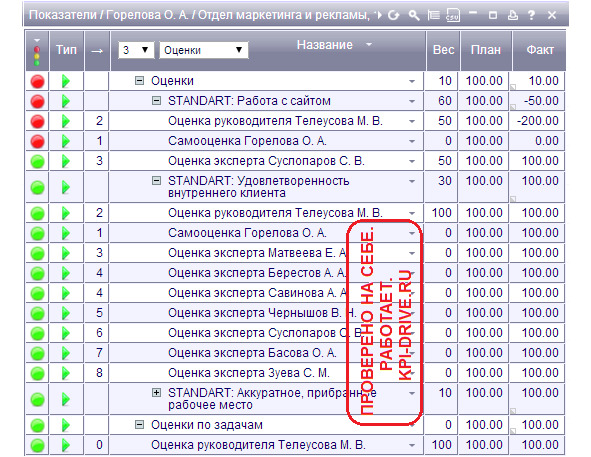Click green play arrow in Оценки row
The image size is (591, 457).
point(66,81)
